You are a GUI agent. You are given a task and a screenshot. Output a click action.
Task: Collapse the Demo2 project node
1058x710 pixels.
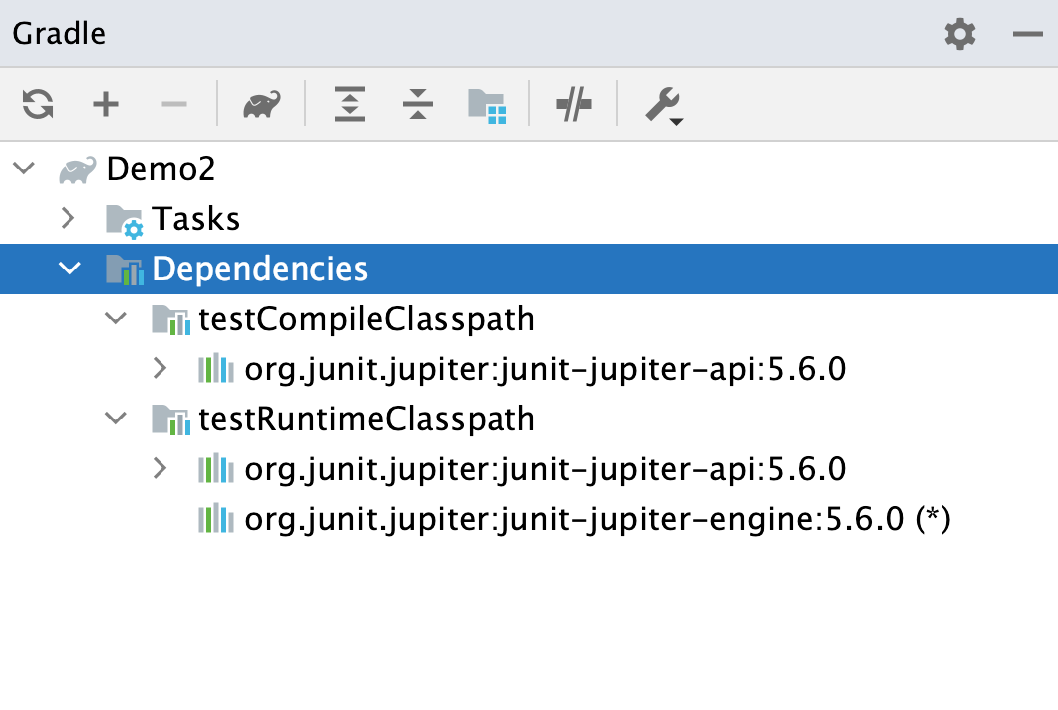(x=23, y=168)
